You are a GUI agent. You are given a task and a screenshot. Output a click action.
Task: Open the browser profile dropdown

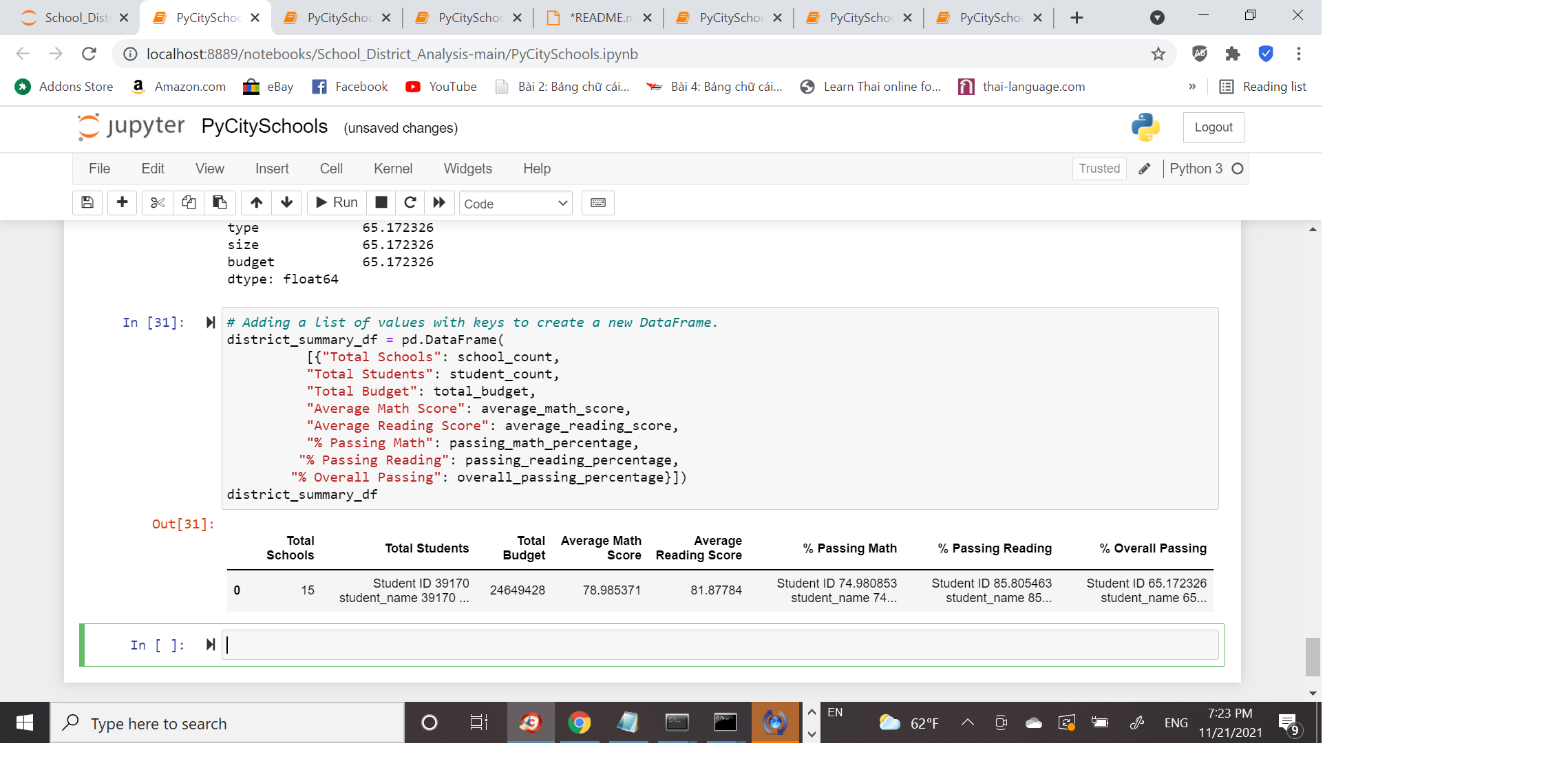click(x=1156, y=17)
